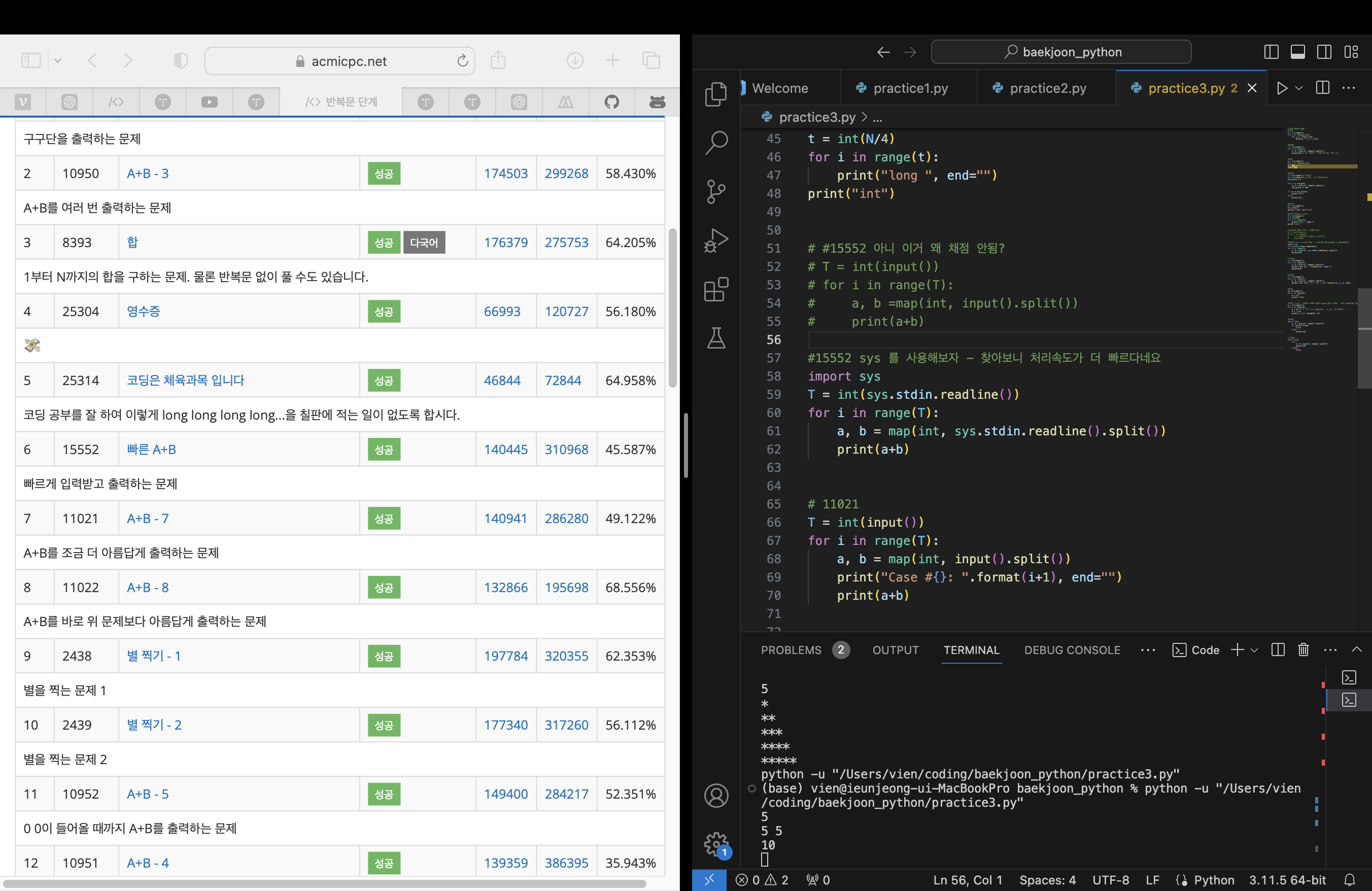Expand the run button dropdown arrow

tap(1299, 88)
